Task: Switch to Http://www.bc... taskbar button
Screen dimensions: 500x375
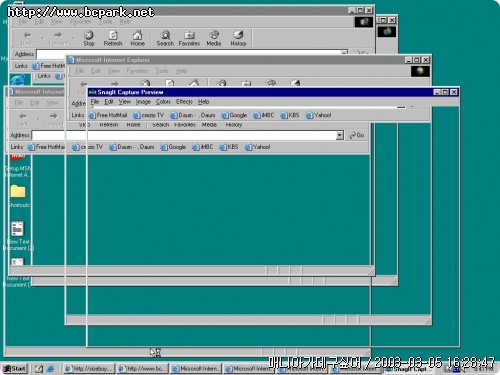Action: 143,369
